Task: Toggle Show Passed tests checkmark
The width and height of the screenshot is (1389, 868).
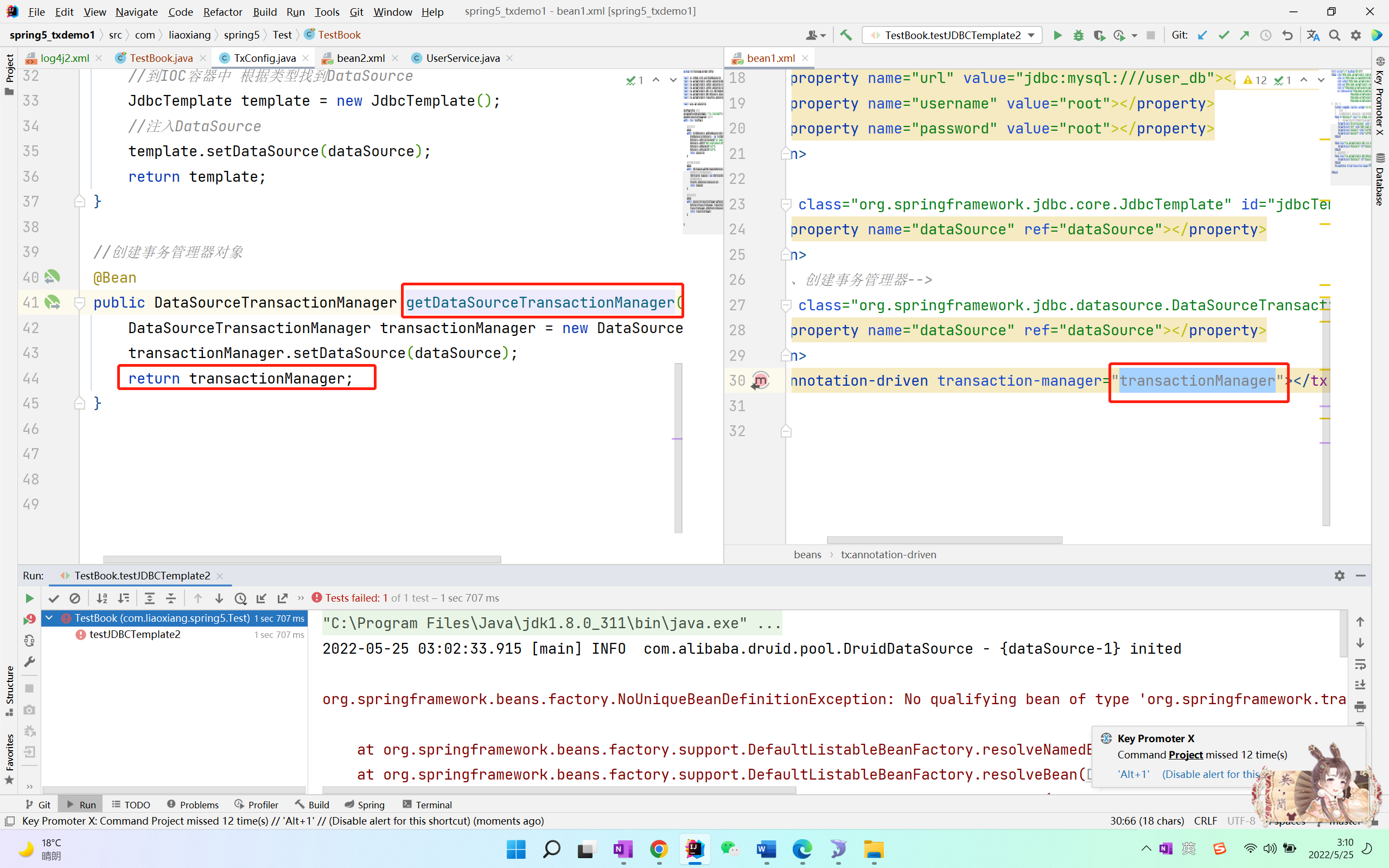Action: pyautogui.click(x=54, y=598)
